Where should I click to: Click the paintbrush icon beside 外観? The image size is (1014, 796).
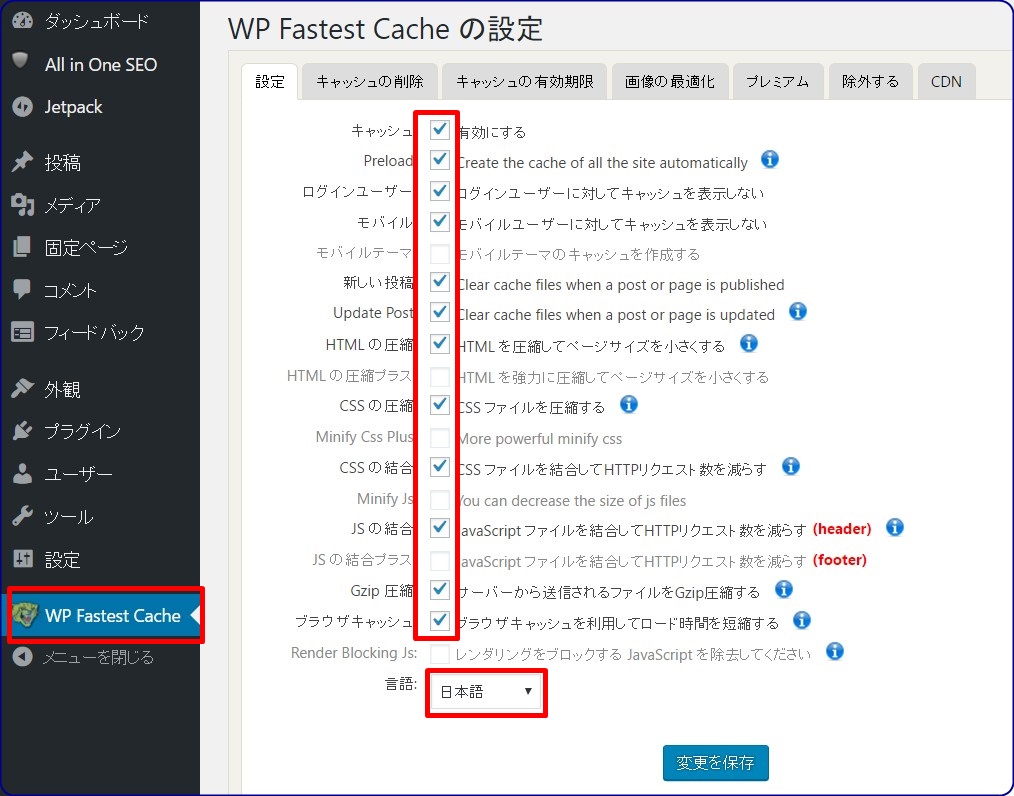pos(22,388)
